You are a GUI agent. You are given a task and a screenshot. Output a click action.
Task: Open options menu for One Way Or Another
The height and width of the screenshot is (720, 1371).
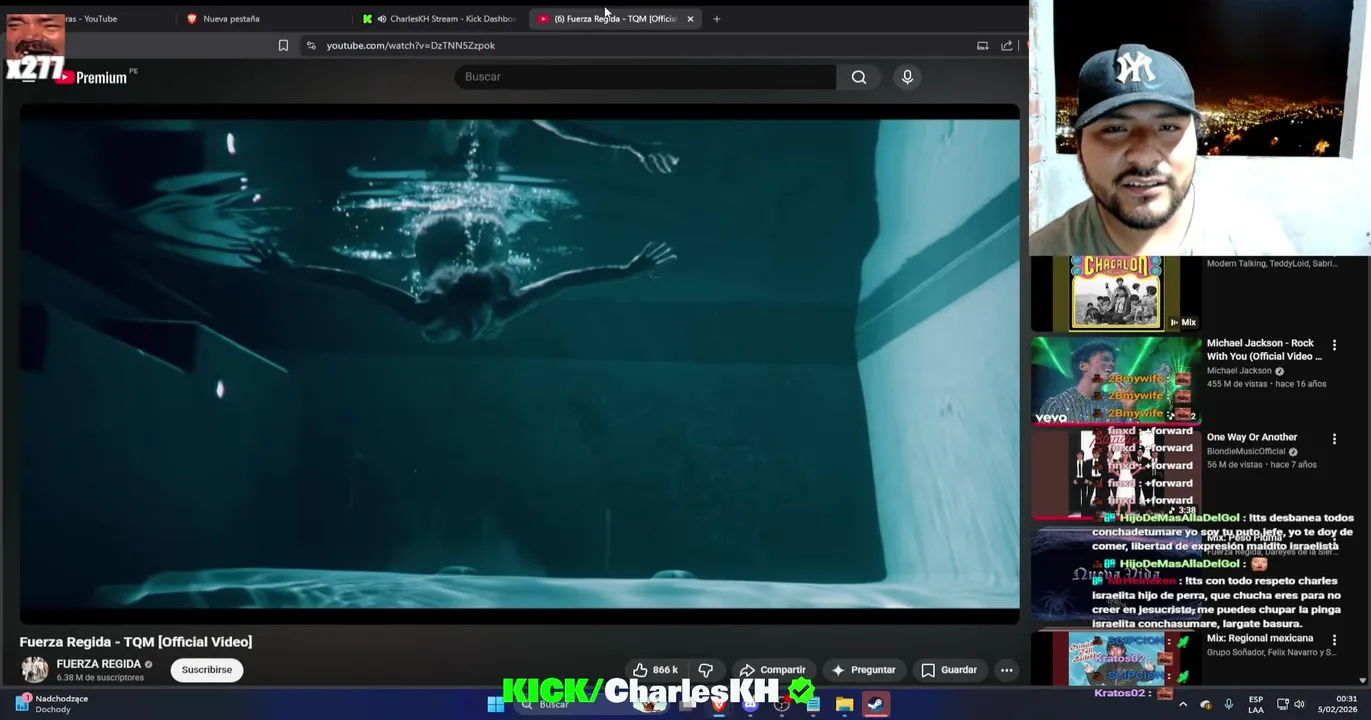pyautogui.click(x=1334, y=439)
